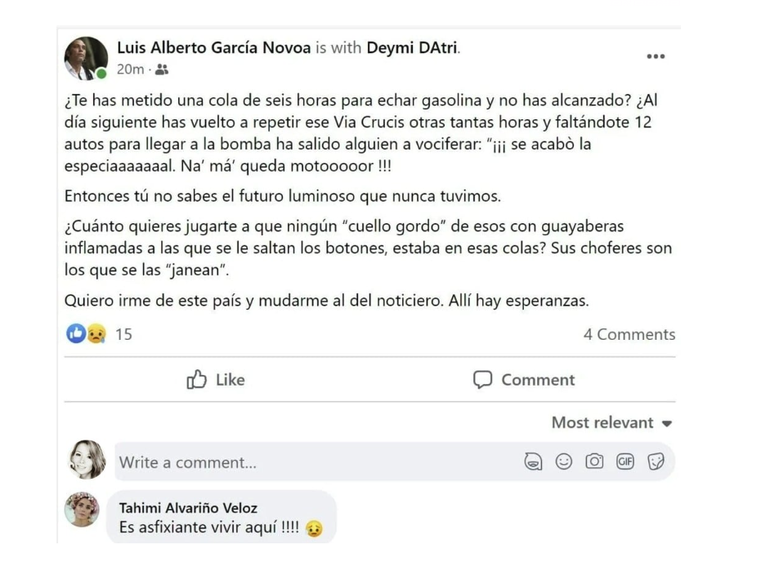The image size is (770, 567).
Task: Open the 4 Comments link
Action: pos(629,334)
